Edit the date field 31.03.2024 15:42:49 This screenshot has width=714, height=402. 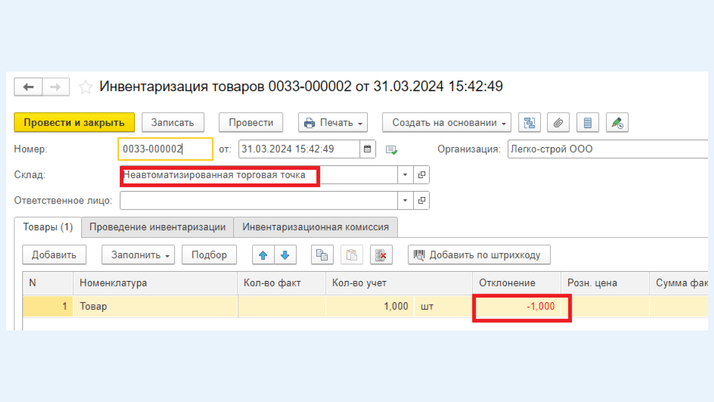[x=299, y=149]
